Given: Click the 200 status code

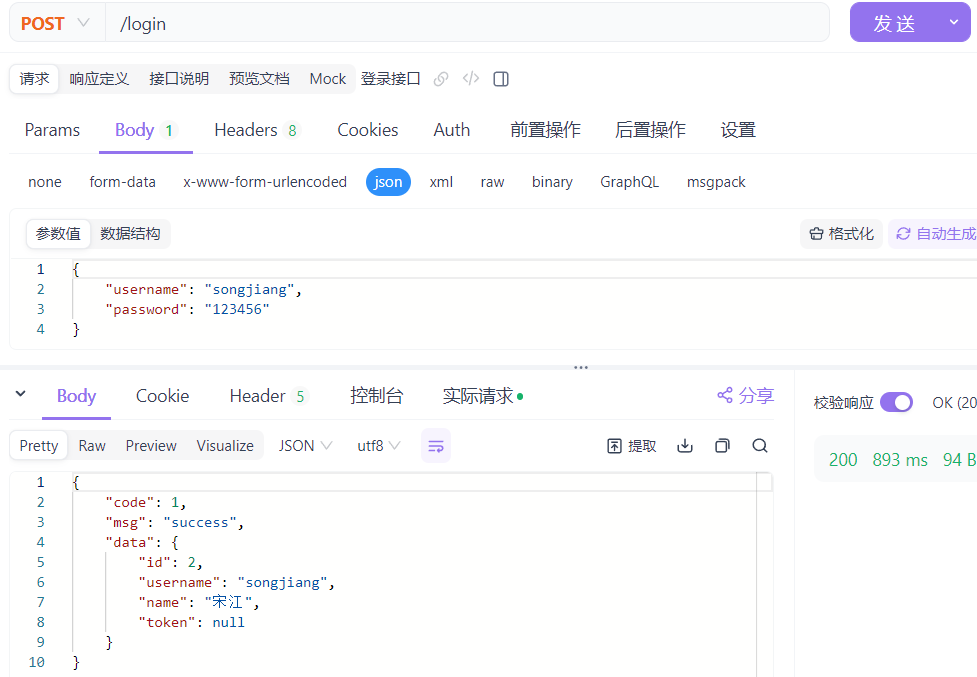Looking at the screenshot, I should tap(843, 460).
